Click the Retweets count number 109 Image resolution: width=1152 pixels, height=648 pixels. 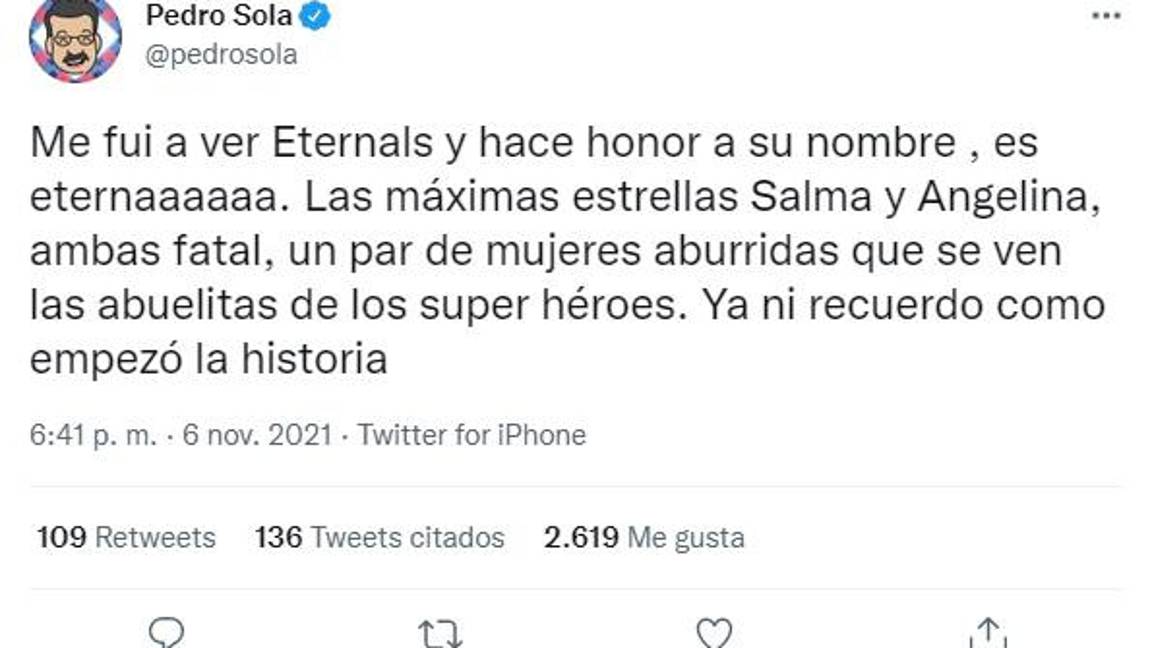62,536
